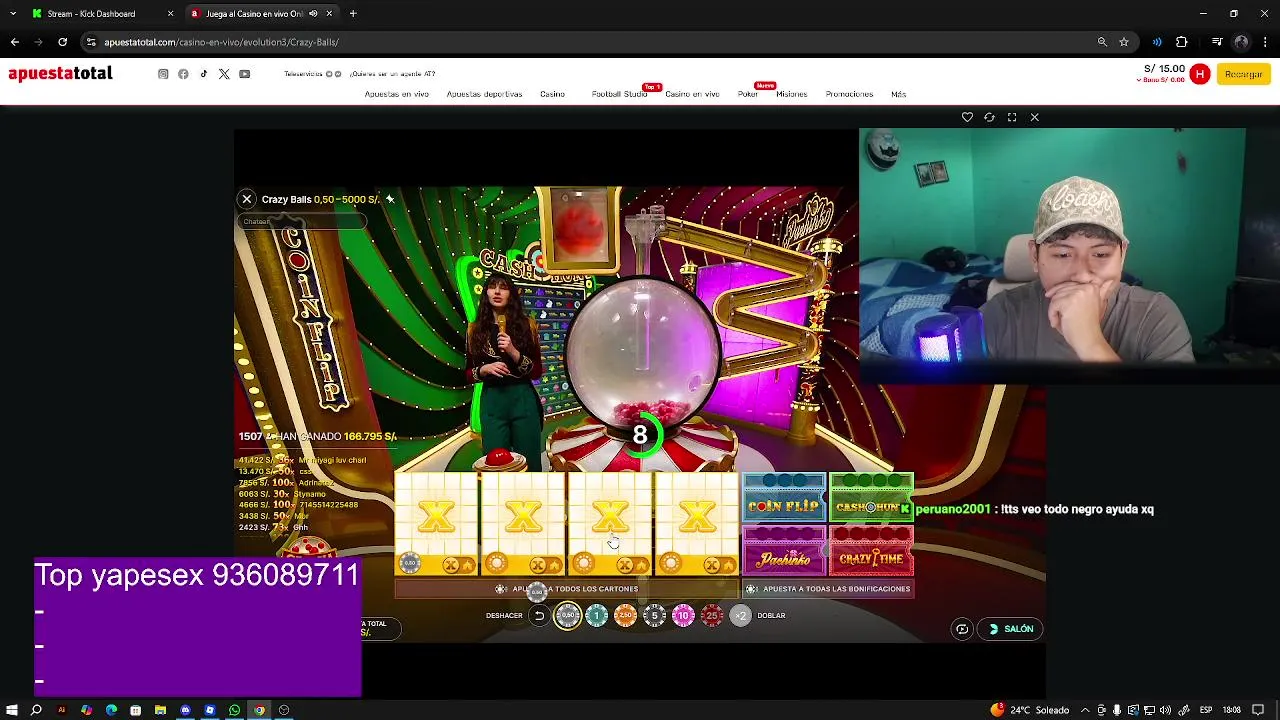
Task: Close the game frame with X icon
Action: (x=1035, y=117)
